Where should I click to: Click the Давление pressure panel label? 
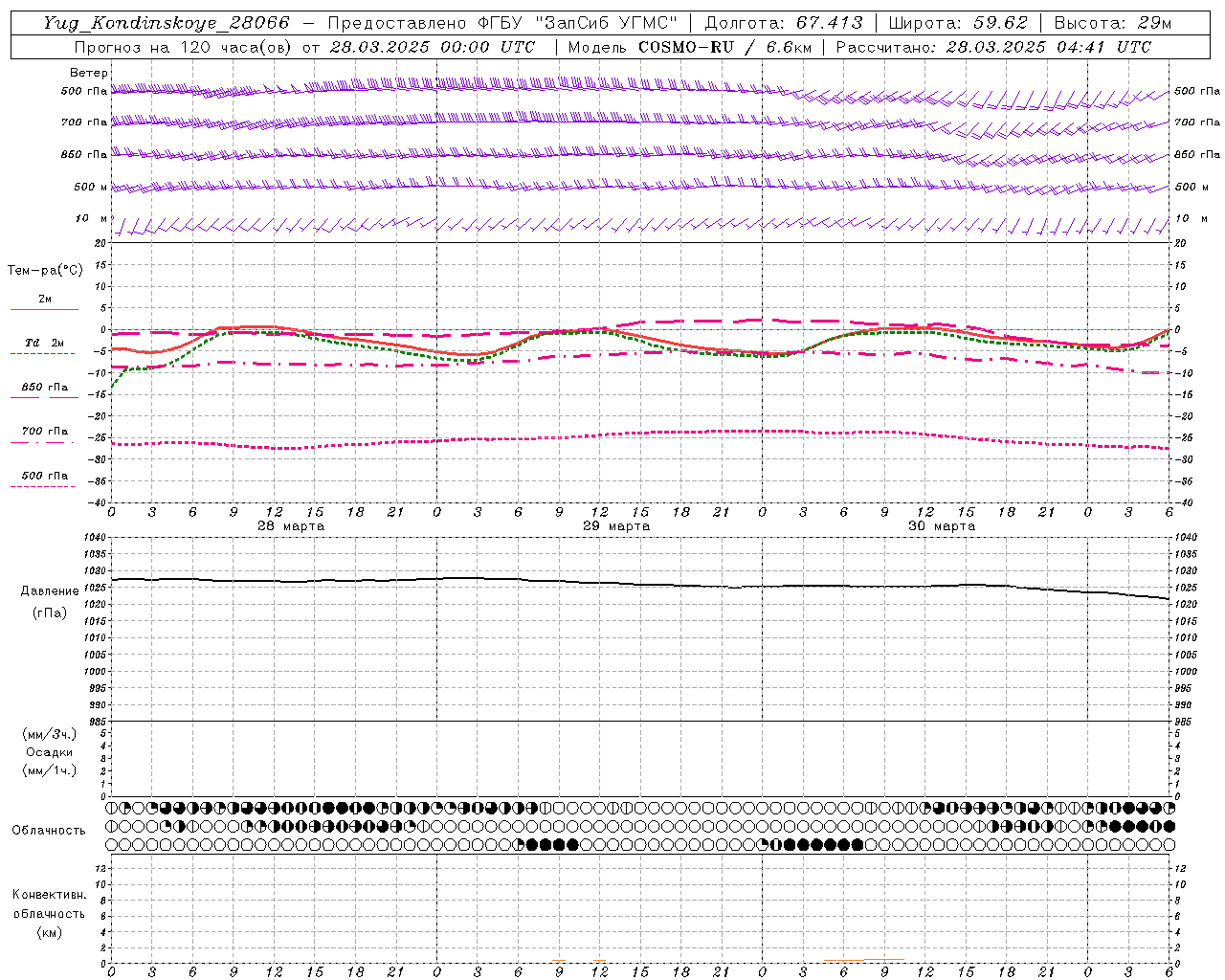pyautogui.click(x=50, y=591)
